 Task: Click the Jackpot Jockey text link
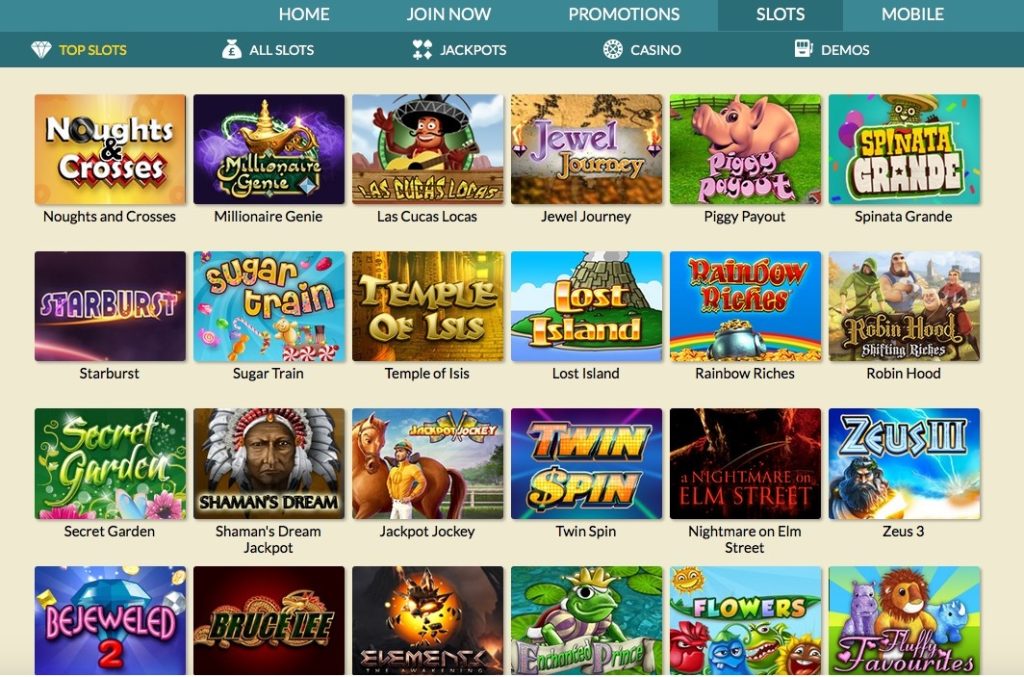(x=427, y=531)
